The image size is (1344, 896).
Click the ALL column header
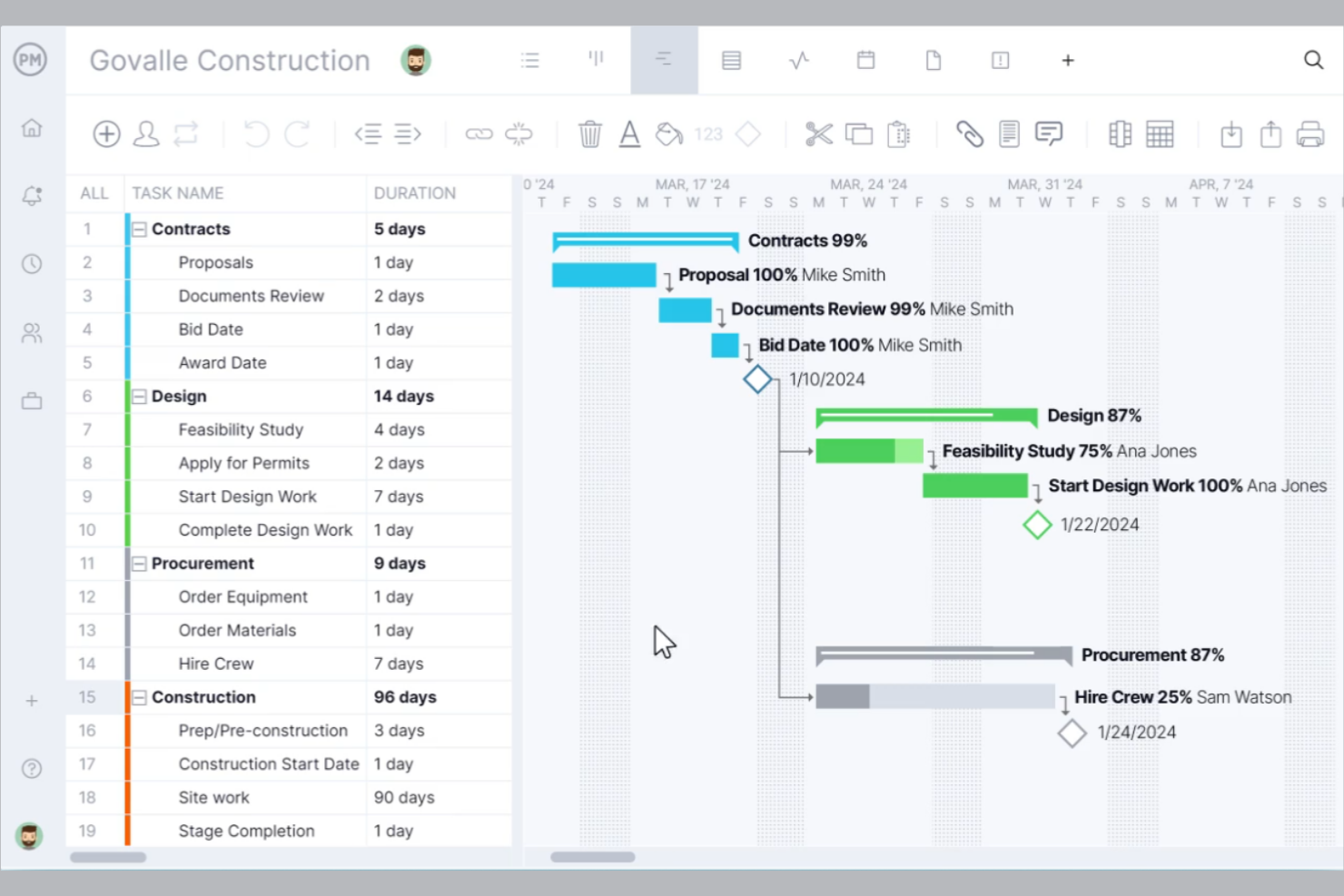click(x=94, y=193)
